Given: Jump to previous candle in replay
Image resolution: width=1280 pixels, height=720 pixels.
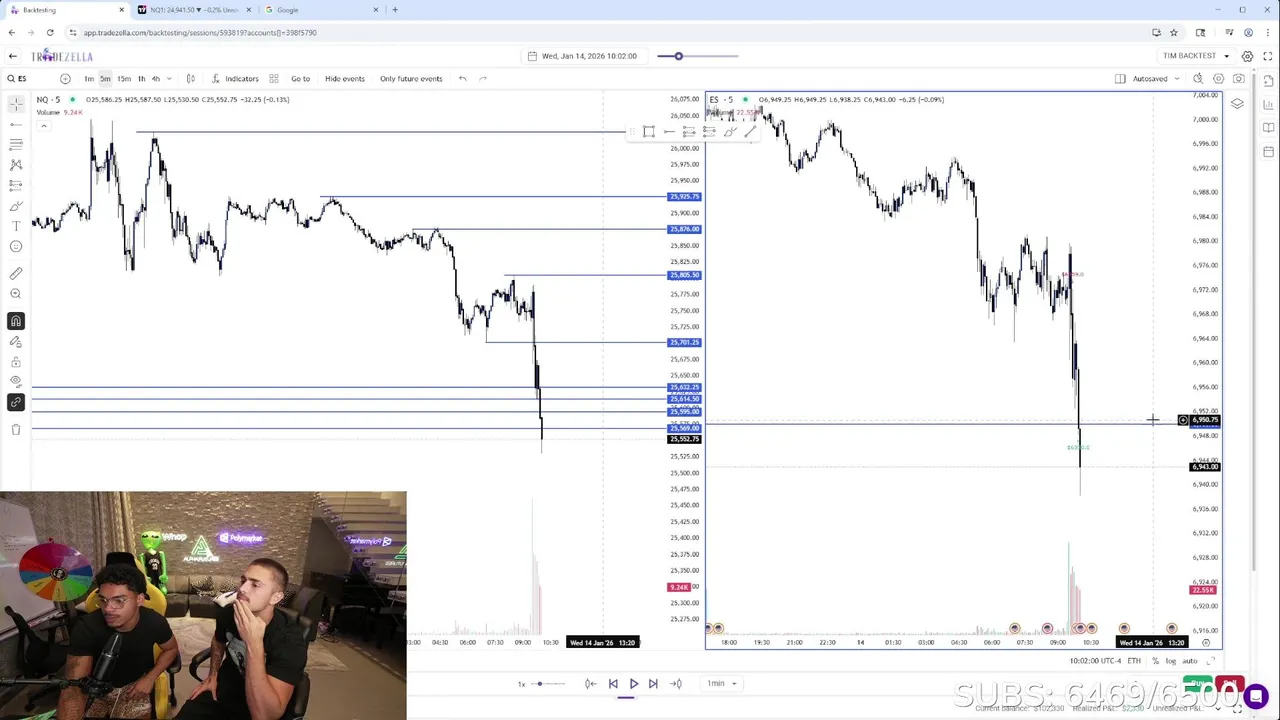Looking at the screenshot, I should tap(590, 684).
